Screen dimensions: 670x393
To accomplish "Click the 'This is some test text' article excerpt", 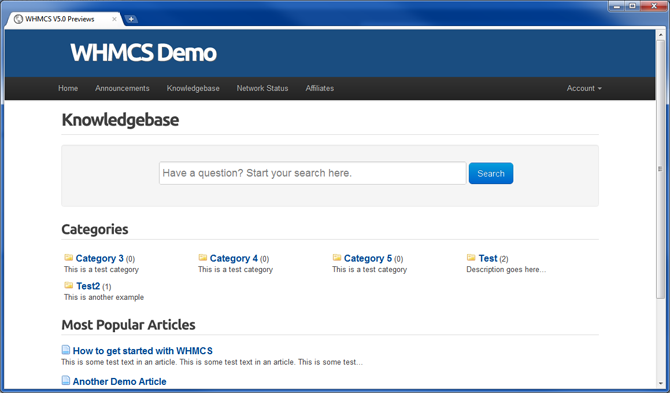I will click(212, 362).
